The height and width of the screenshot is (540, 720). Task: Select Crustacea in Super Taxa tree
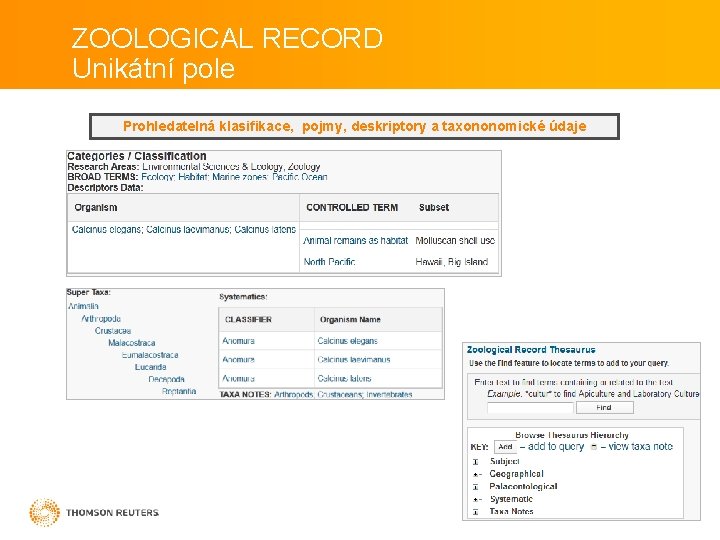[x=113, y=331]
